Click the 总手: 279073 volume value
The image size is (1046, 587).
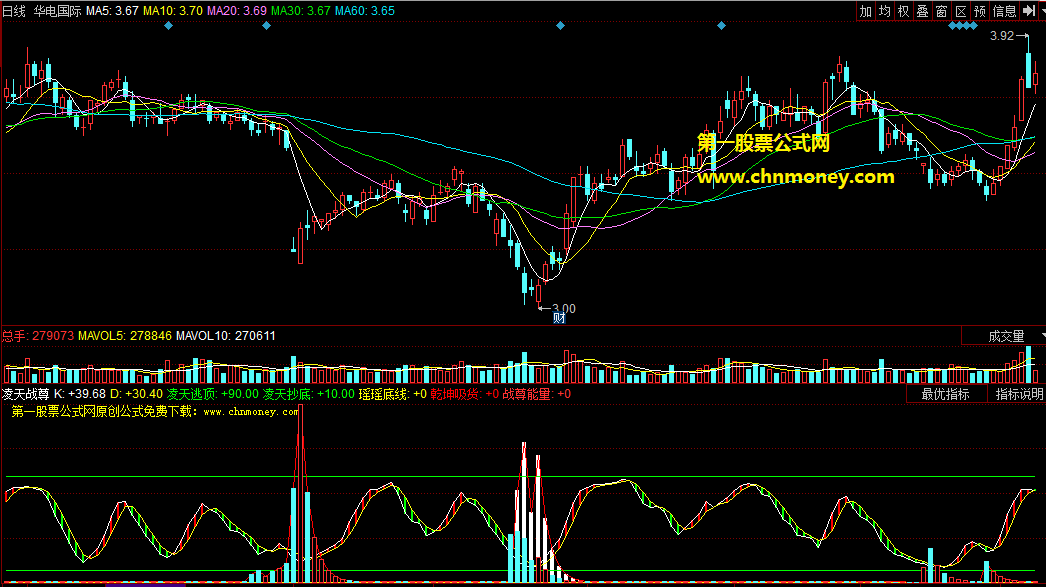(38, 336)
